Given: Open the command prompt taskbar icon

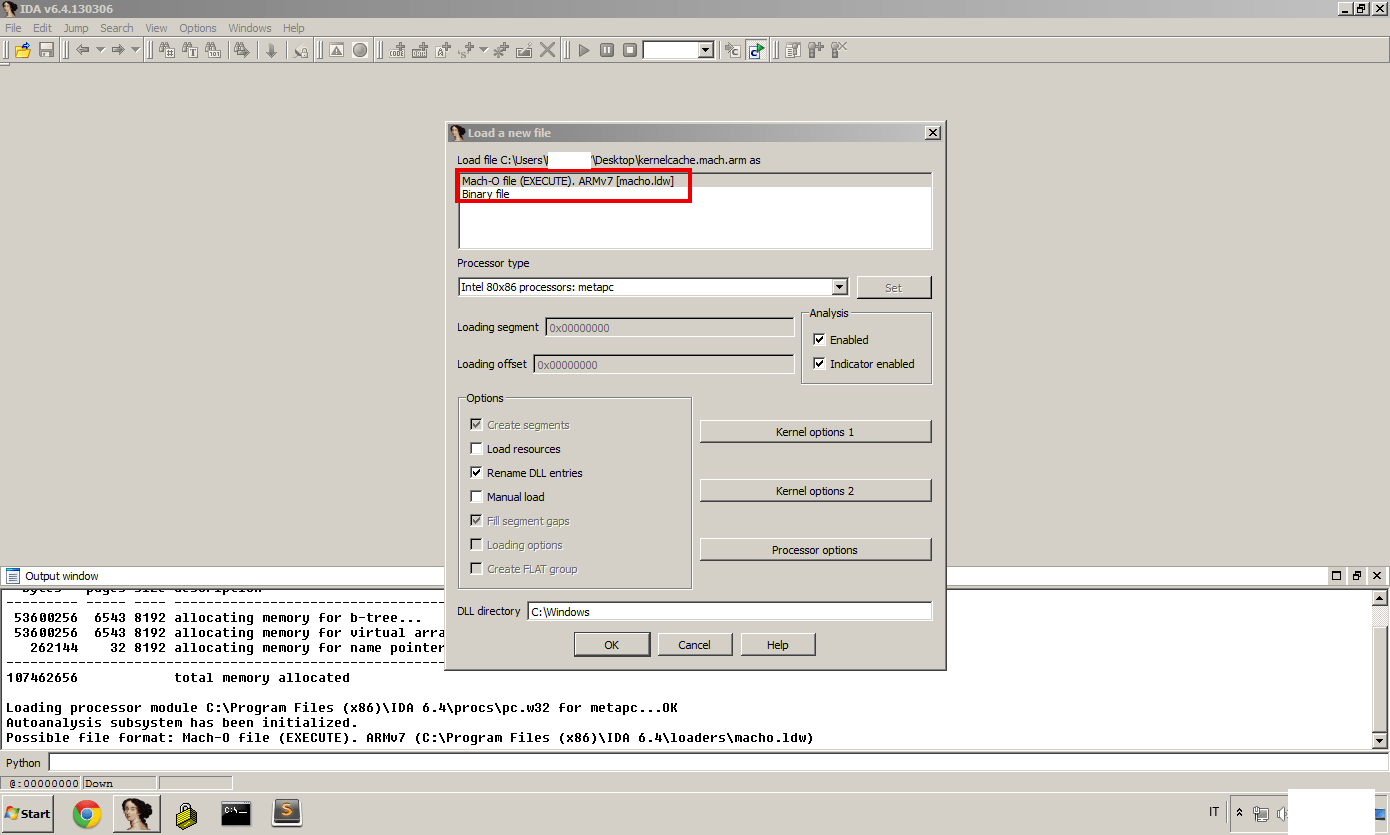Looking at the screenshot, I should coord(236,814).
